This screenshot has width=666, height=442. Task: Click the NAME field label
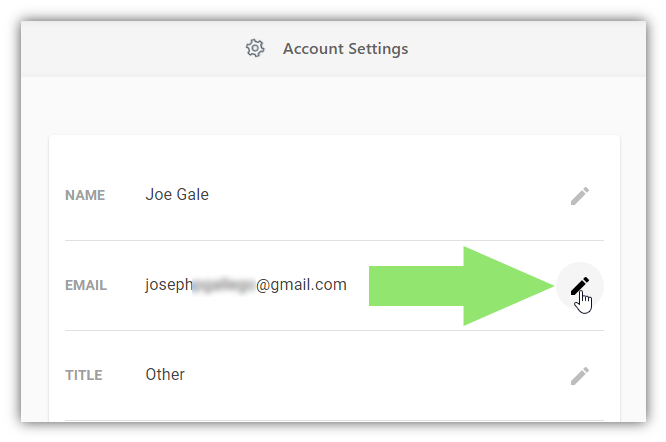pyautogui.click(x=85, y=195)
